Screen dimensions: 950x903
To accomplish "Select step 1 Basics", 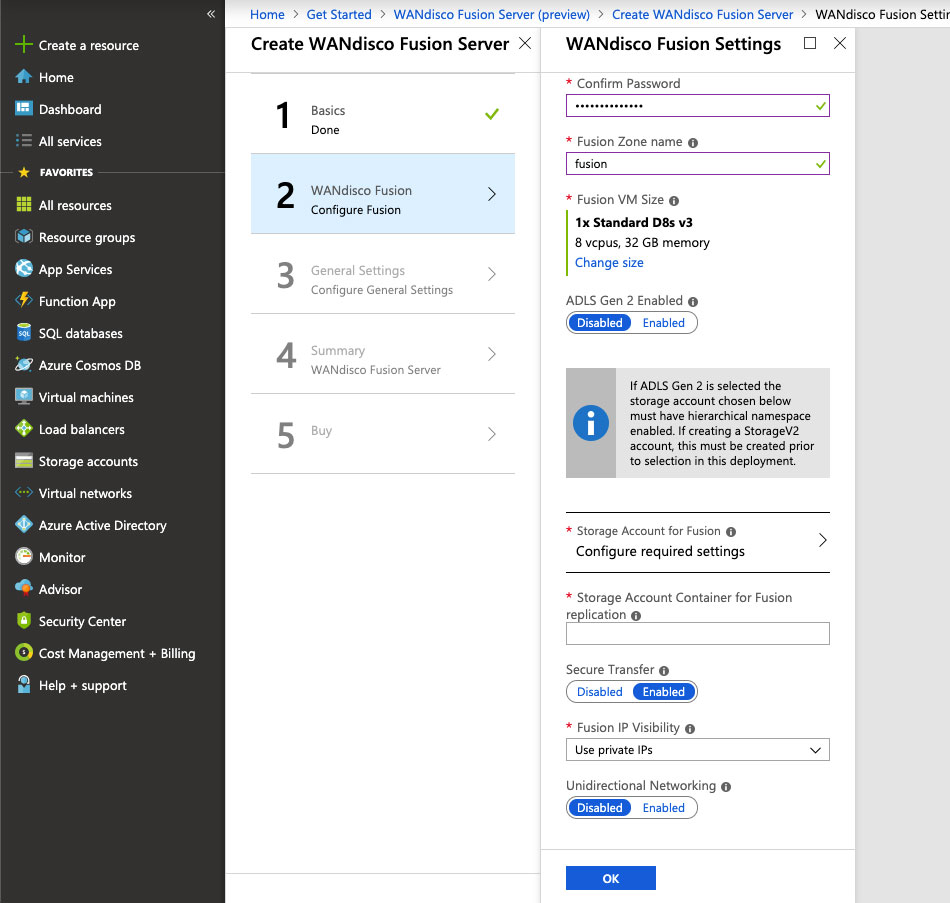I will pos(383,114).
